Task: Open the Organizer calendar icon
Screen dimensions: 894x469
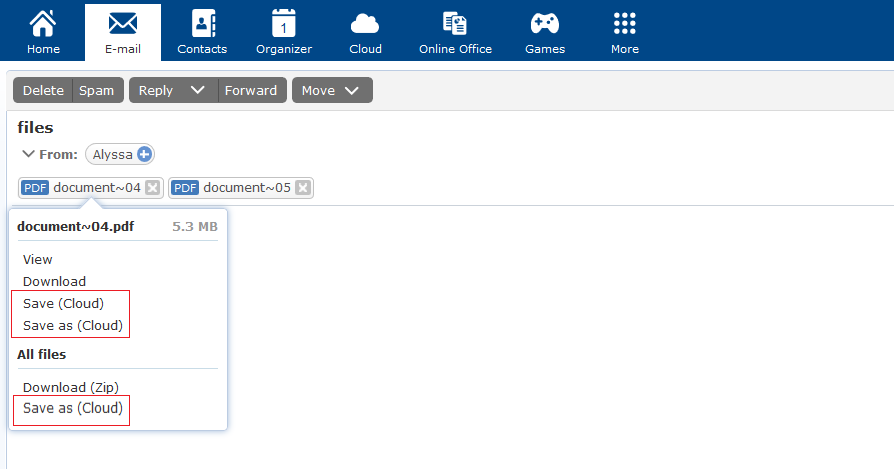Action: (283, 23)
